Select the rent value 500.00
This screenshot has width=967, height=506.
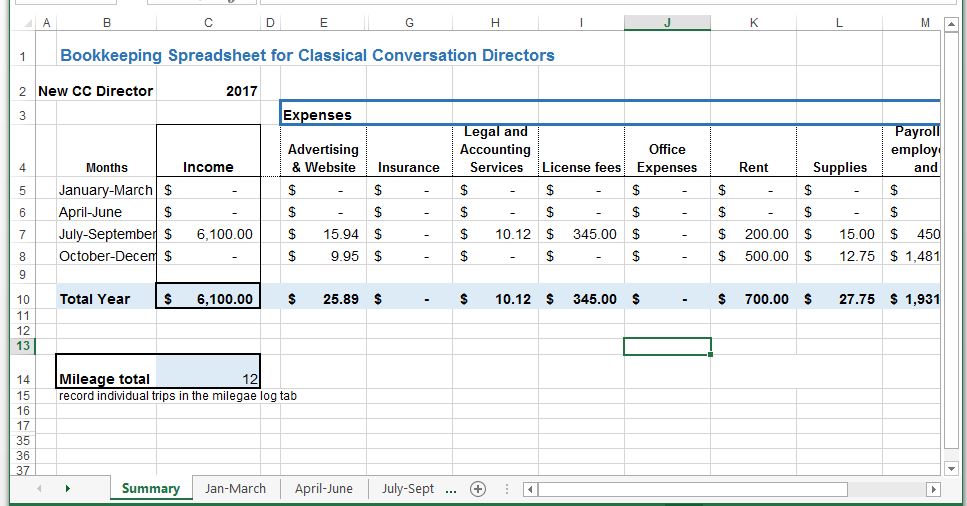754,256
